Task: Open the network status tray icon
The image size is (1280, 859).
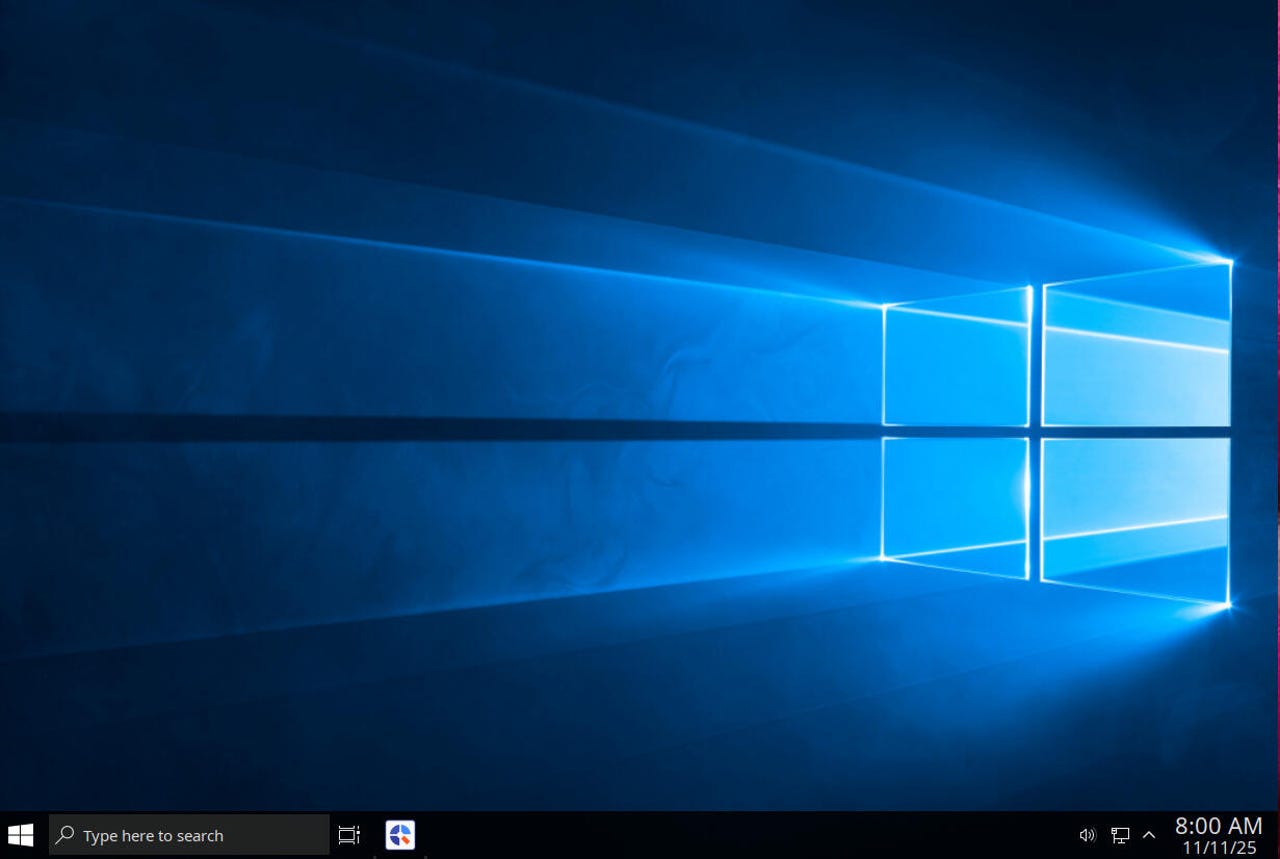Action: click(x=1120, y=835)
